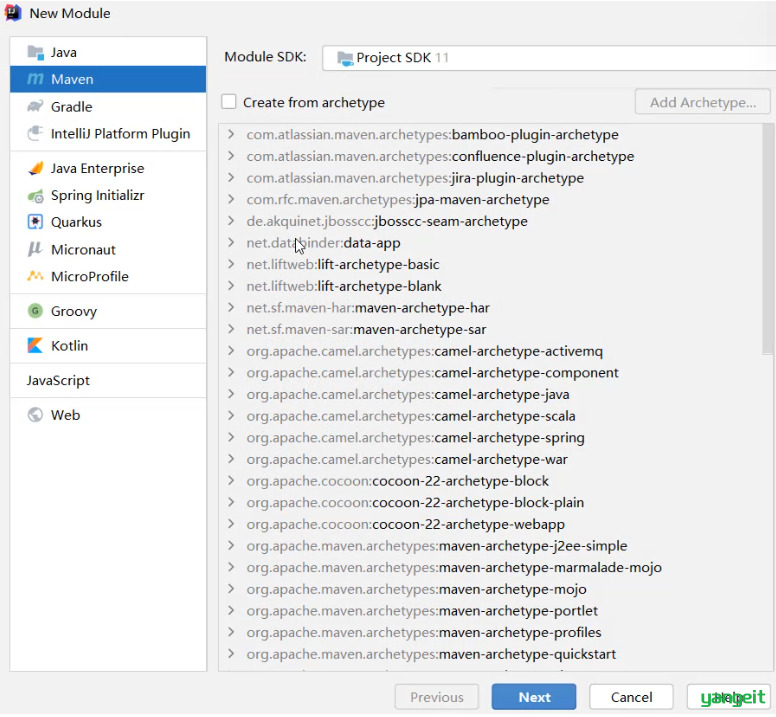Enable Create from archetype checkbox
Image resolution: width=776 pixels, height=717 pixels.
click(229, 102)
